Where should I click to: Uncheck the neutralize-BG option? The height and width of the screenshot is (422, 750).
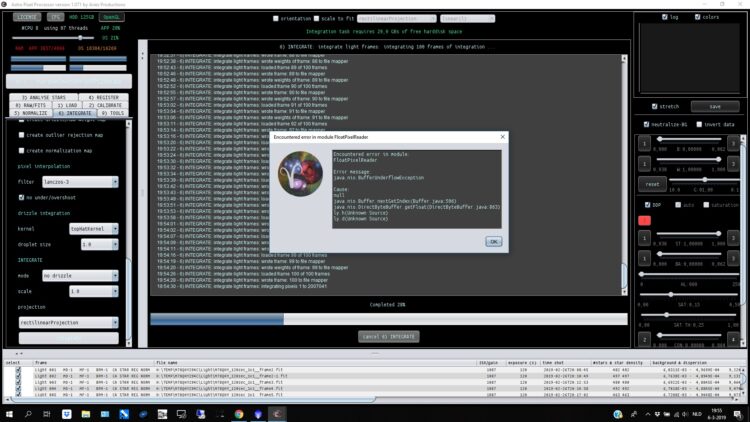[x=646, y=124]
